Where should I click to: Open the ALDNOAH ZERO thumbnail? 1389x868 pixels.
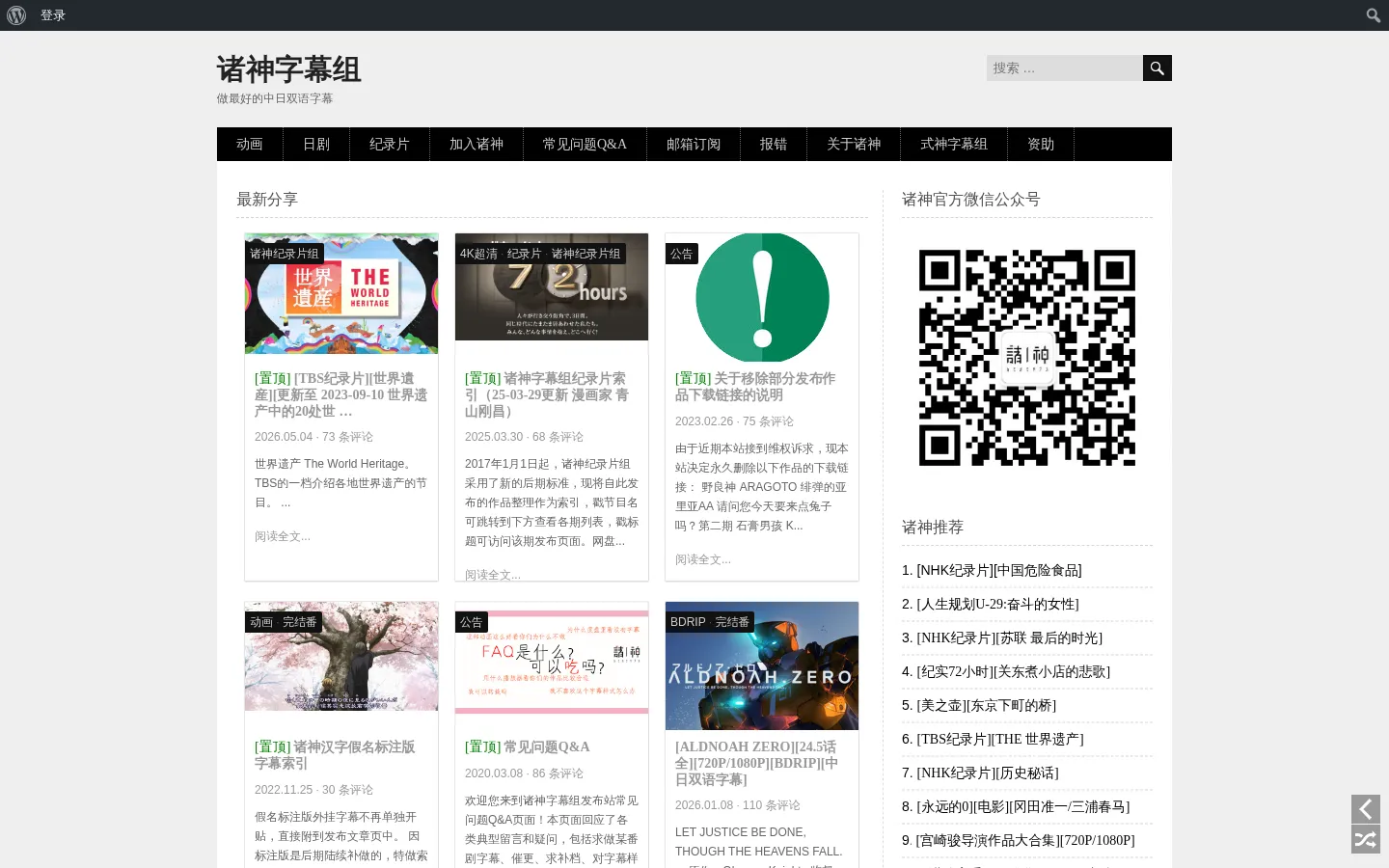pyautogui.click(x=762, y=665)
